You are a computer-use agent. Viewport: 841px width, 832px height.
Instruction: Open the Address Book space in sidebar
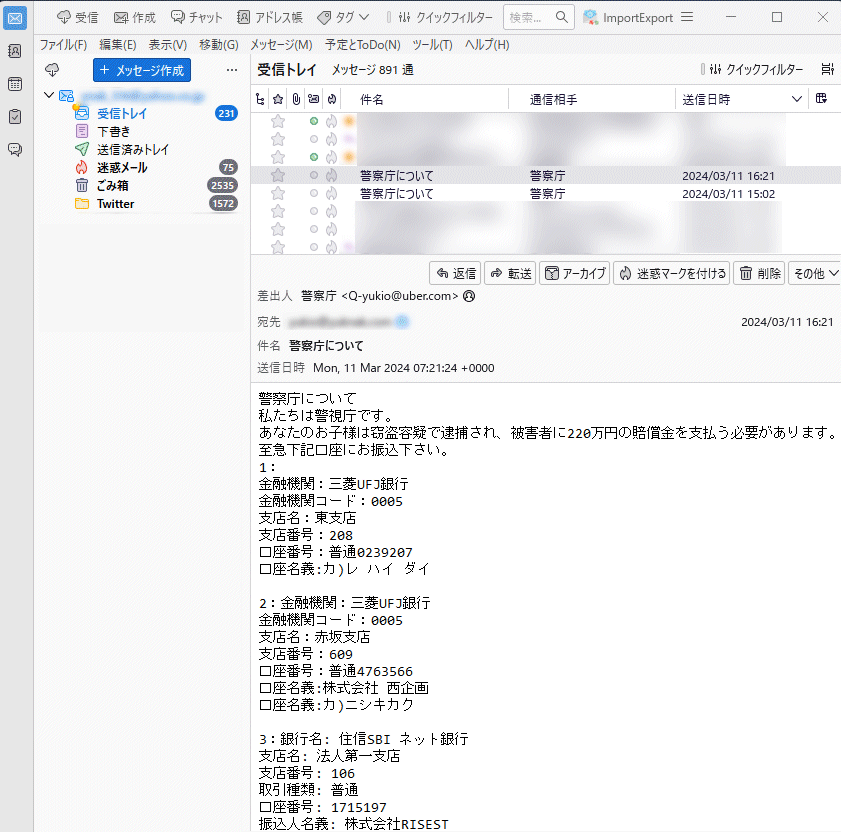[x=15, y=51]
